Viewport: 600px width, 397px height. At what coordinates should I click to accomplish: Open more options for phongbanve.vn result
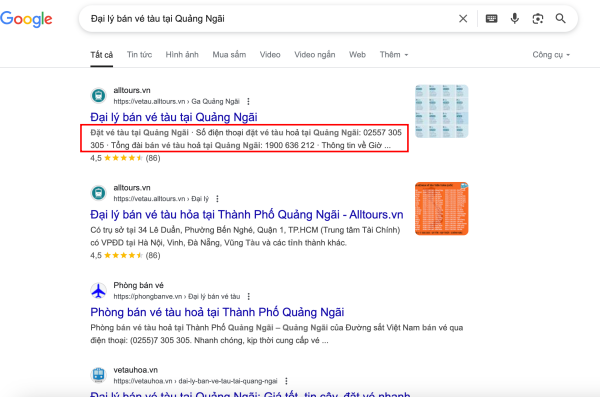tap(249, 296)
